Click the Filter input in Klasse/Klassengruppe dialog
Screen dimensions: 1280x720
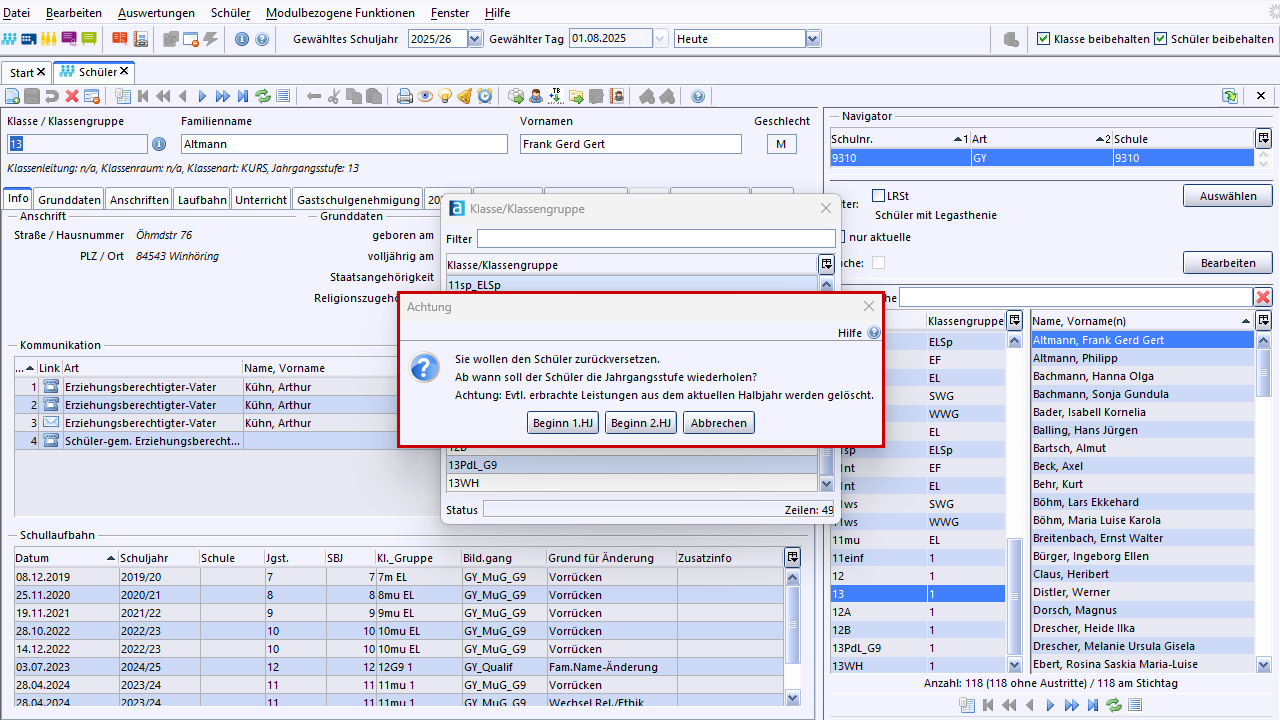click(x=656, y=239)
